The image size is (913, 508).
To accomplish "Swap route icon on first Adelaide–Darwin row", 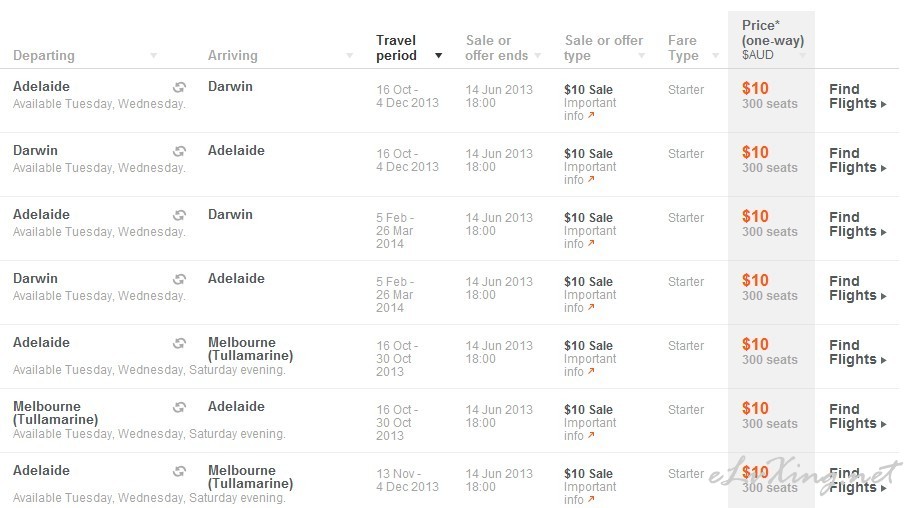I will point(179,87).
